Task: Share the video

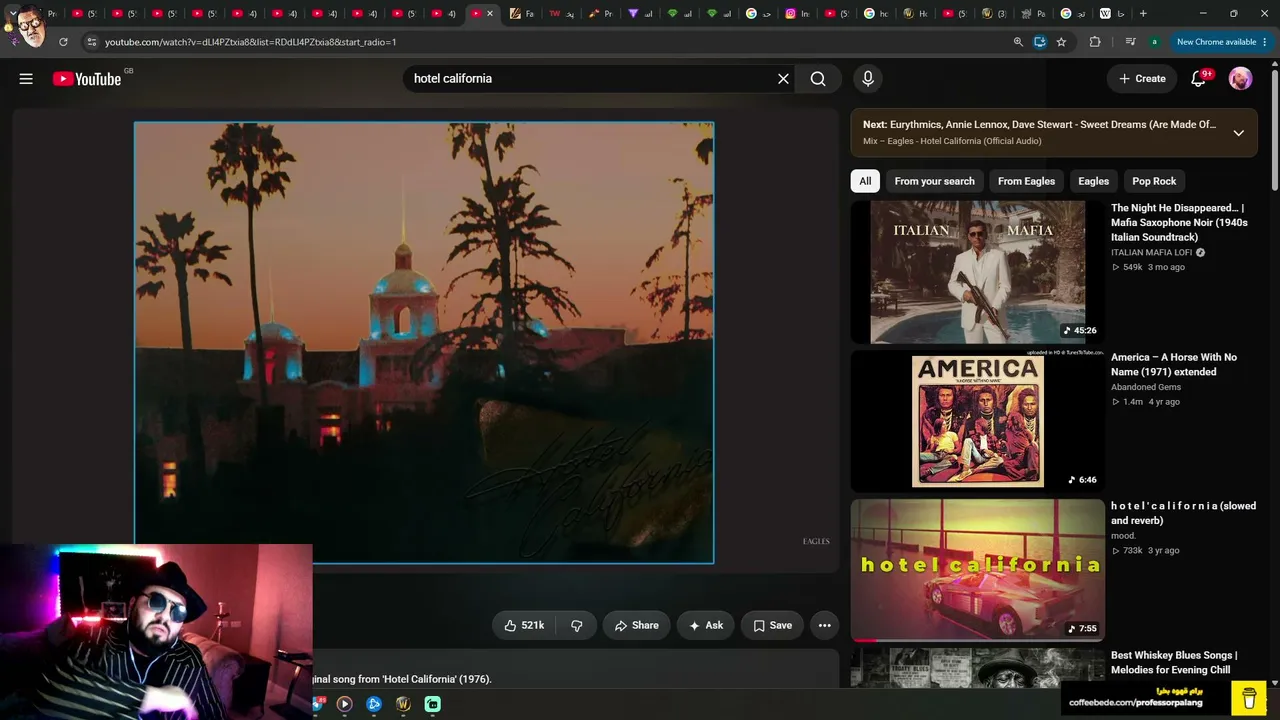Action: click(637, 625)
